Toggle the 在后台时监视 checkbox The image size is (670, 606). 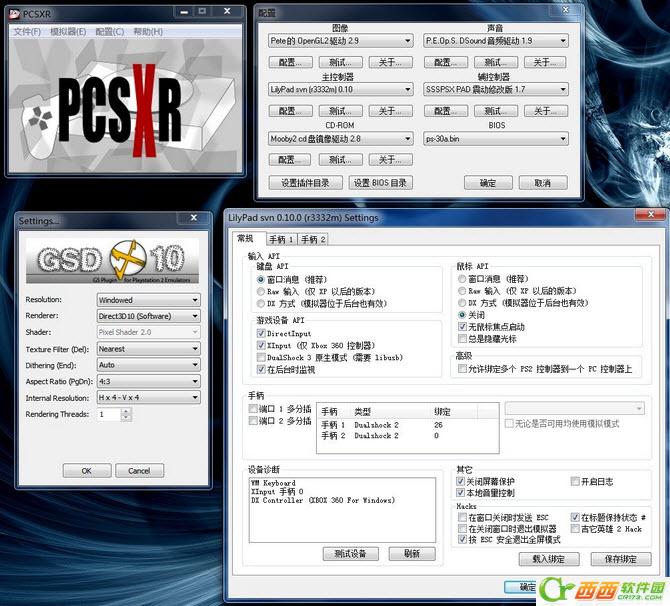pyautogui.click(x=261, y=369)
